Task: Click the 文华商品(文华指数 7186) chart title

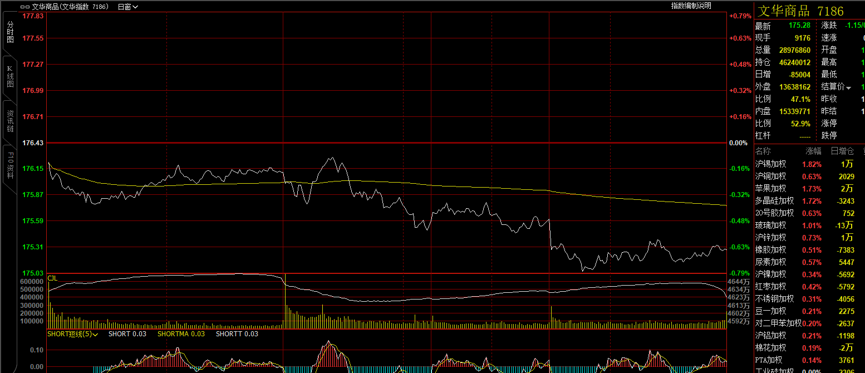Action: pos(71,7)
